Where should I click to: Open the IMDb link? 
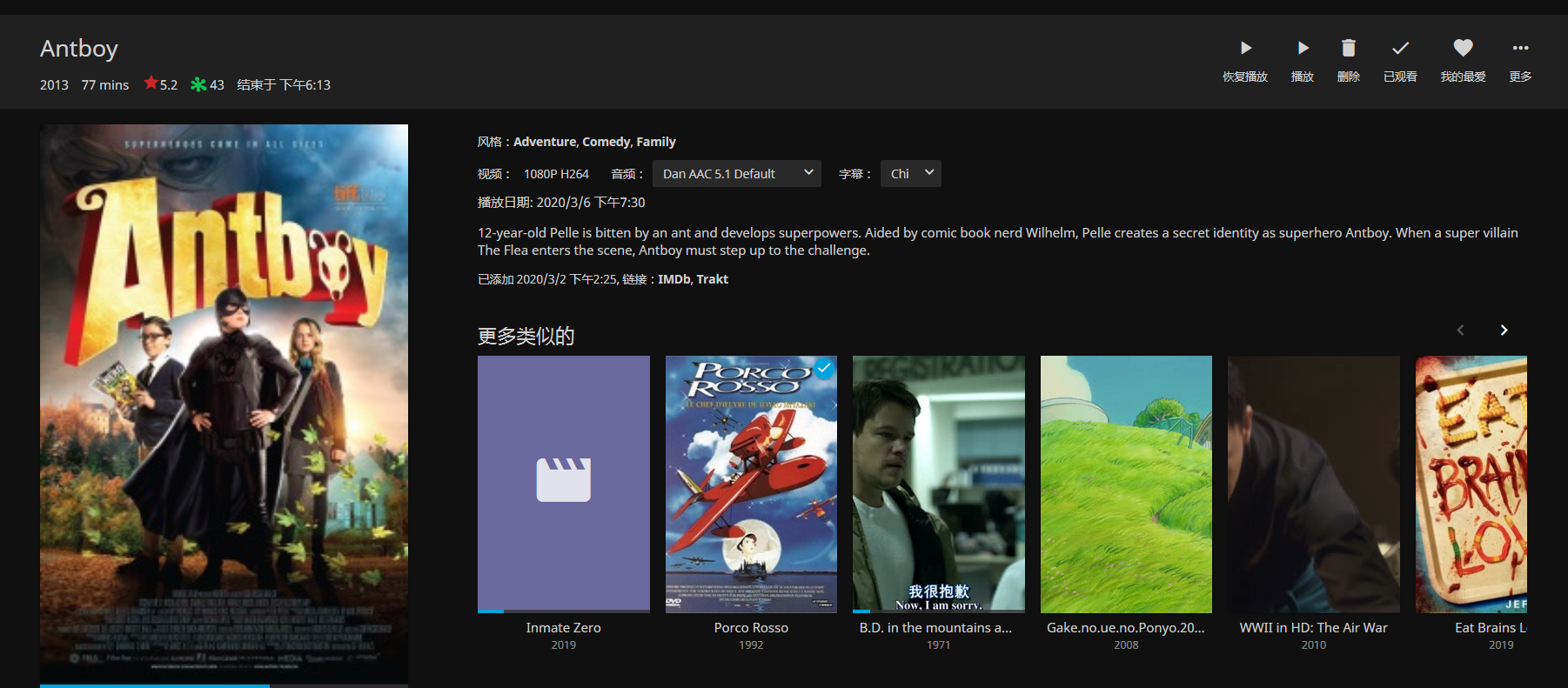click(x=673, y=279)
